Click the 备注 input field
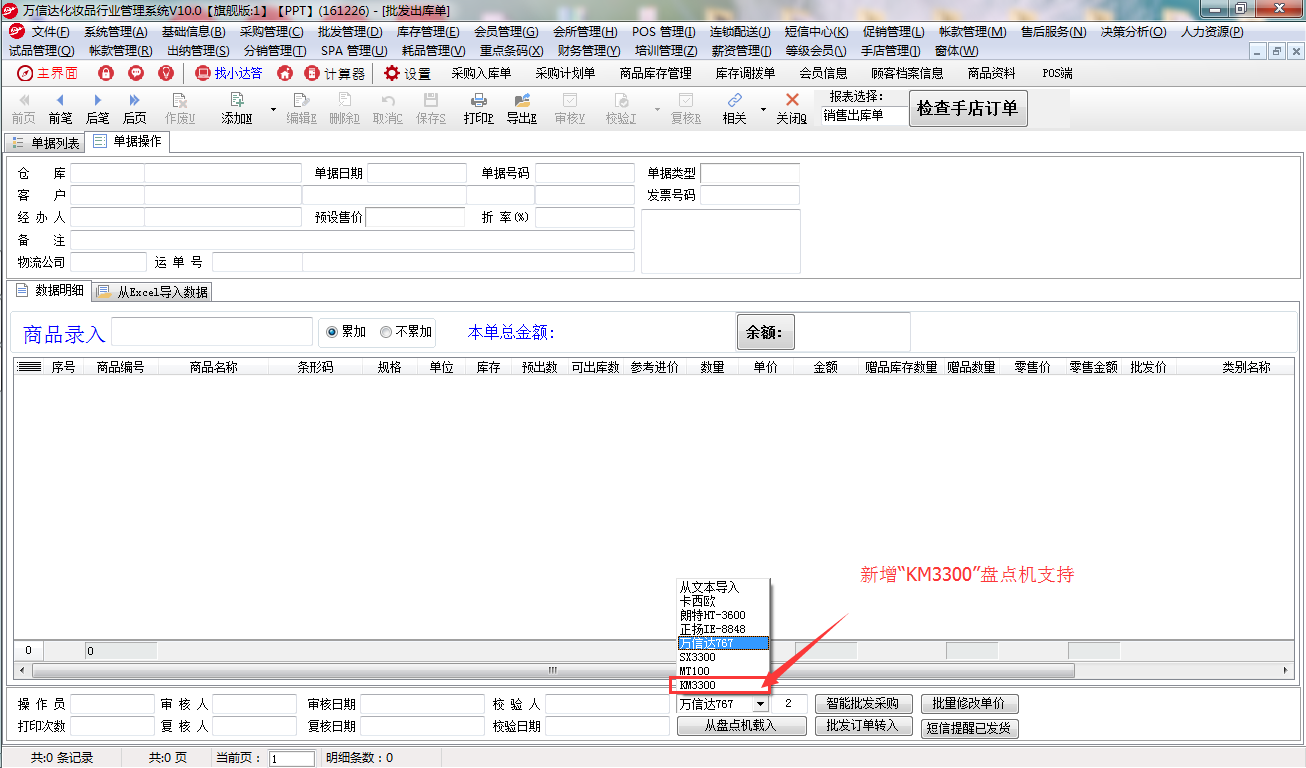 point(352,240)
